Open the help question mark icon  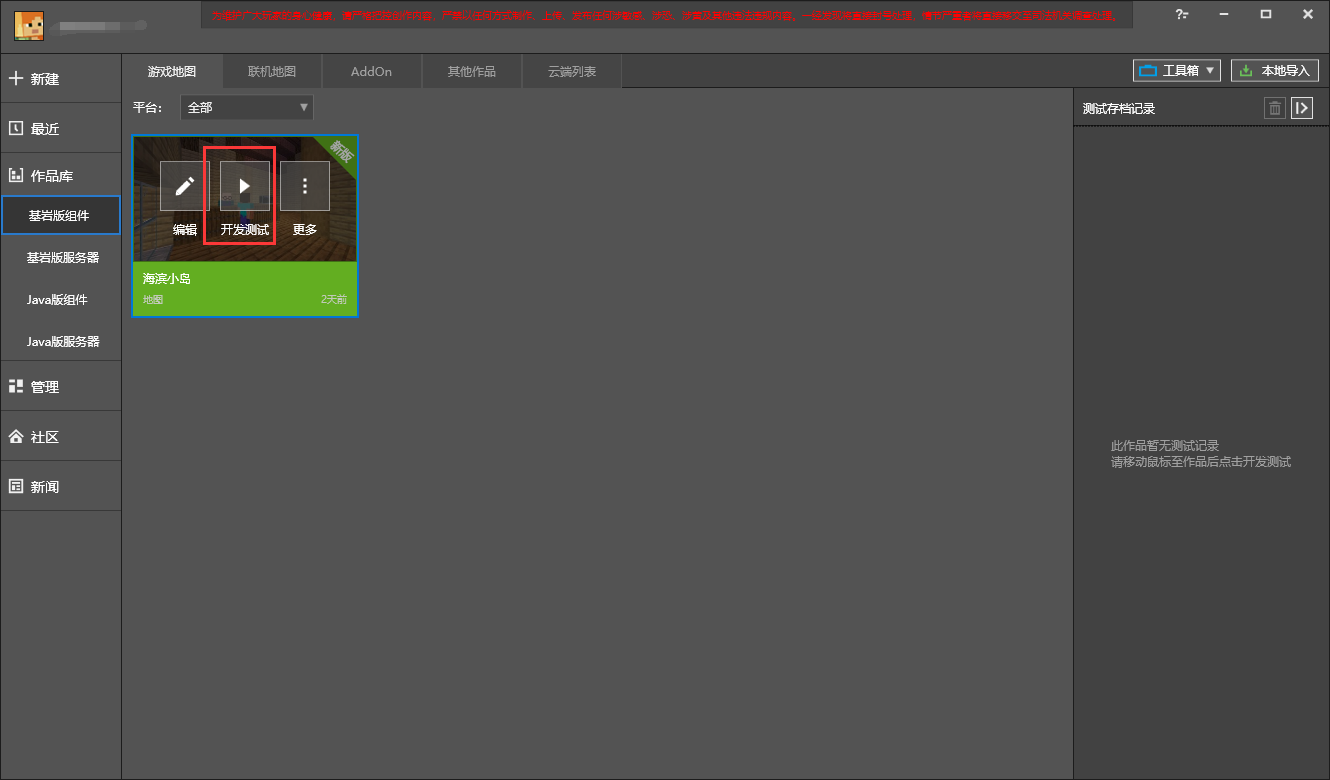pos(1182,14)
